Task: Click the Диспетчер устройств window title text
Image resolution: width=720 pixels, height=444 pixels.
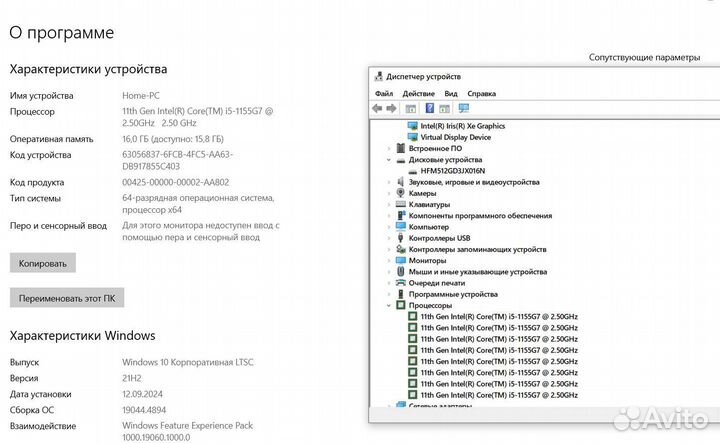Action: [x=423, y=77]
